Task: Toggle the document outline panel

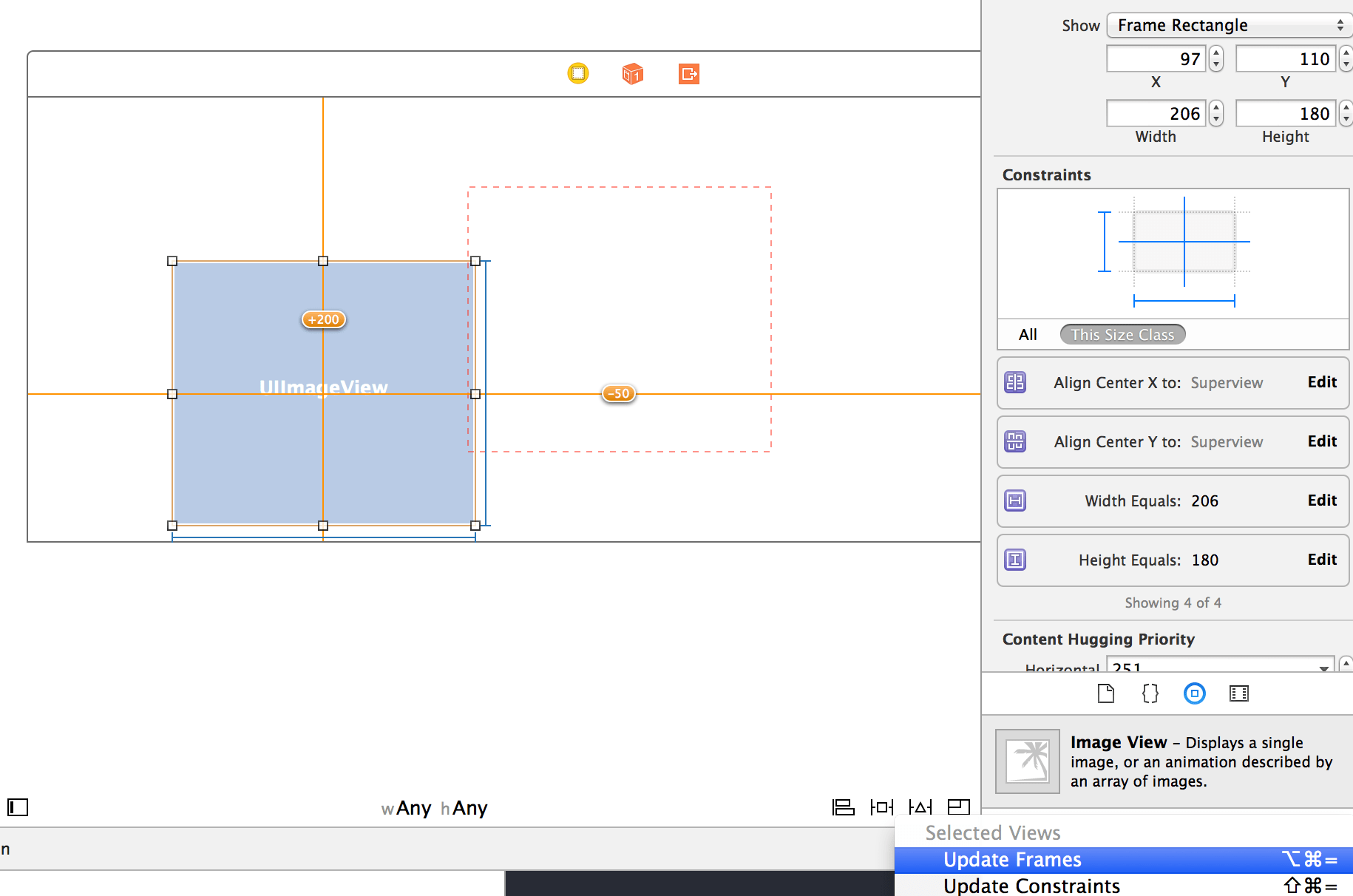Action: coord(17,807)
